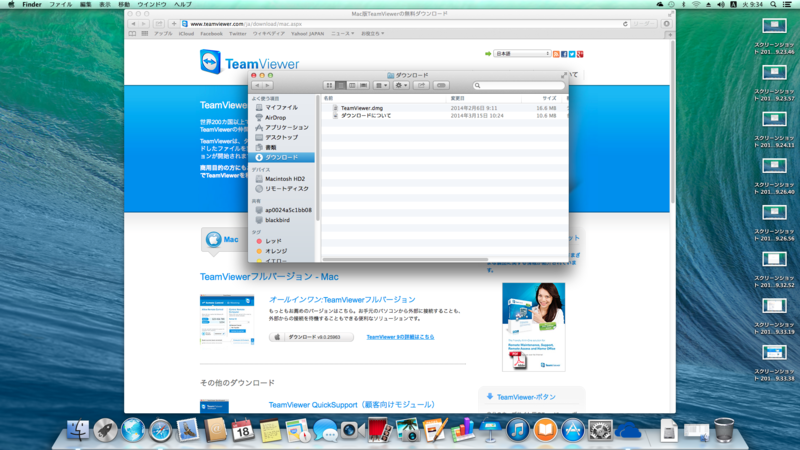The width and height of the screenshot is (800, 450).
Task: Click the ダウンロード v9.0.25963 button
Action: tap(311, 337)
